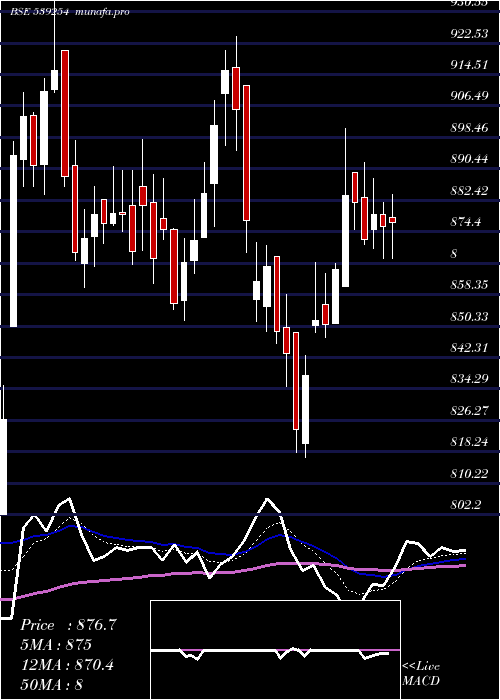Click the BSE 539254 ticker label
Image resolution: width=500 pixels, height=700 pixels.
tap(39, 12)
